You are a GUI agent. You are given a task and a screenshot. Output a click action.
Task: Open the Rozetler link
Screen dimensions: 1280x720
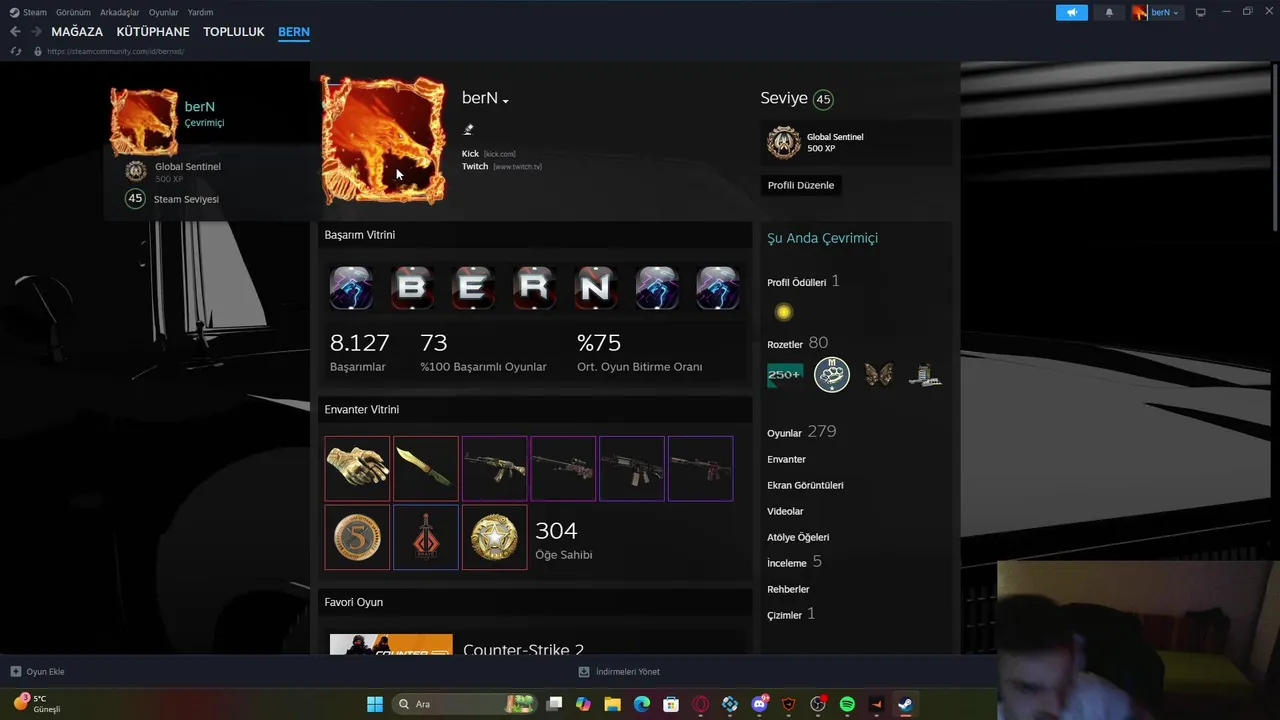click(x=785, y=345)
